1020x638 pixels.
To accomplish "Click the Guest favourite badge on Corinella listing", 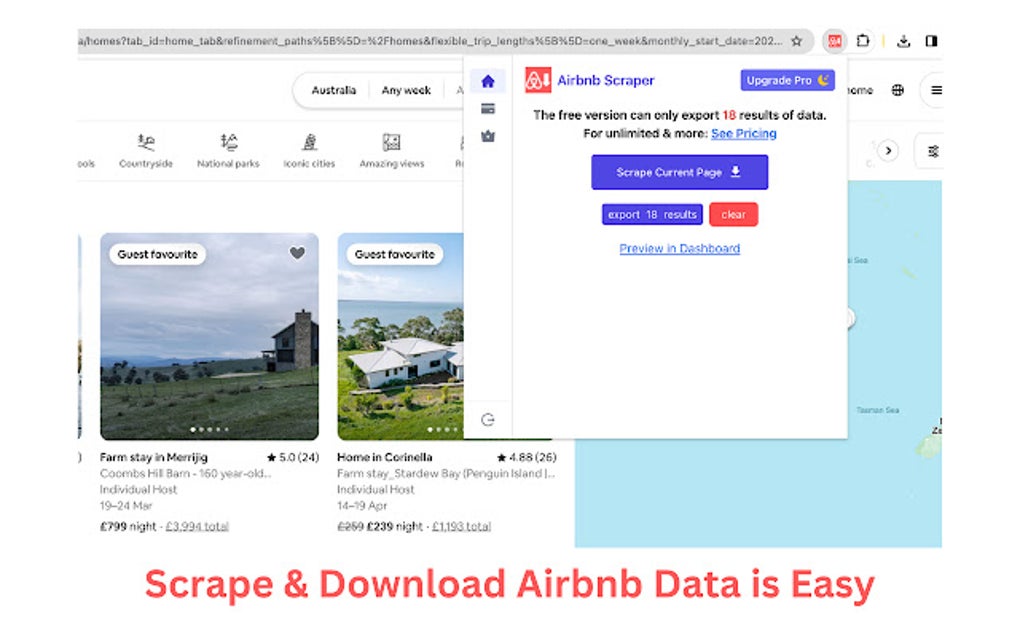I will coord(395,254).
